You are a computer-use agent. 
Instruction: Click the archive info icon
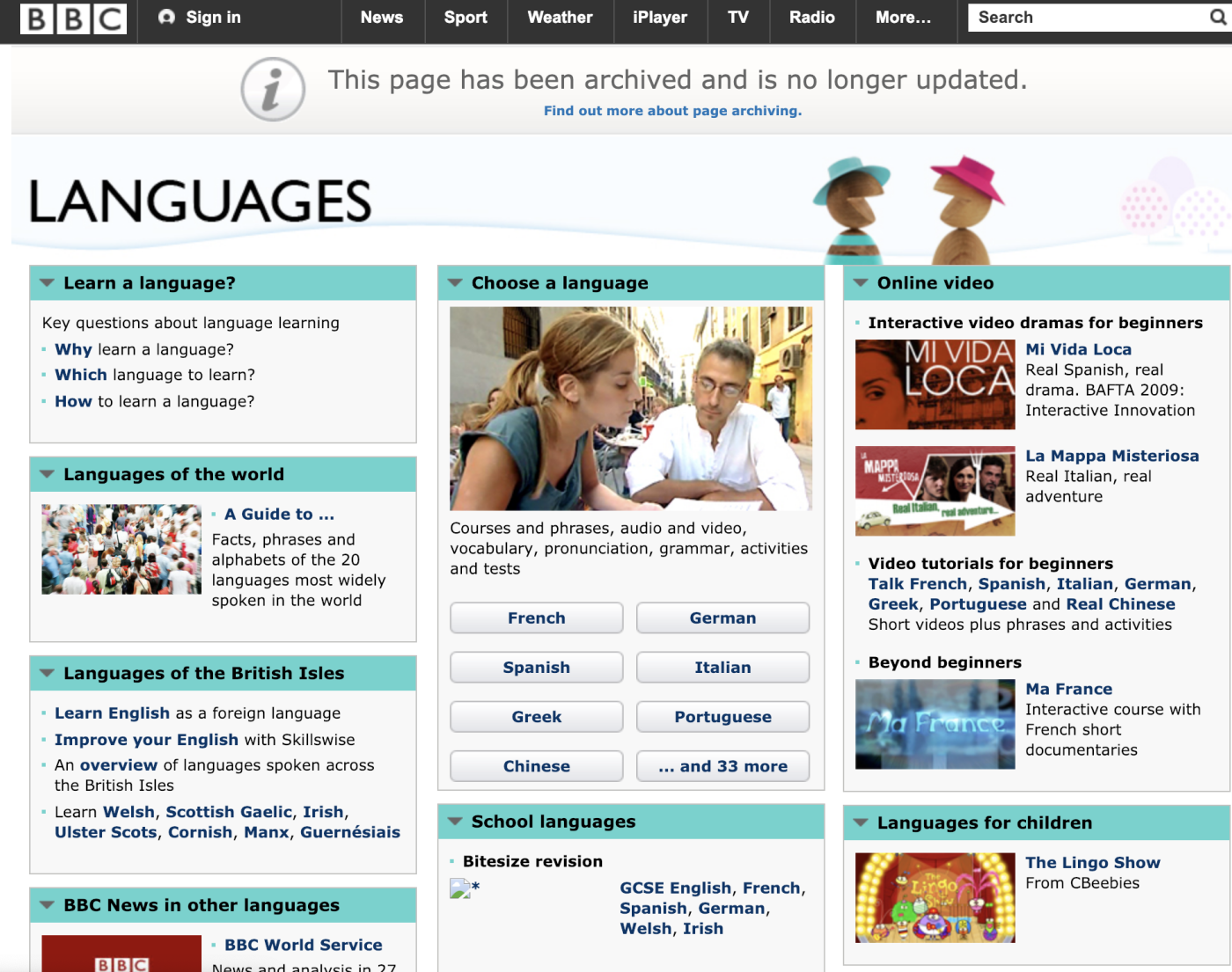[273, 89]
